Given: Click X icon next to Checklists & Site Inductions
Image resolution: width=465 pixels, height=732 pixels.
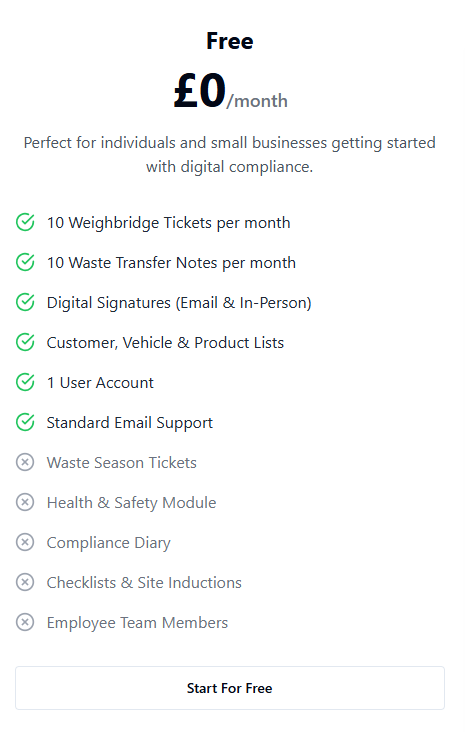Looking at the screenshot, I should 25,582.
